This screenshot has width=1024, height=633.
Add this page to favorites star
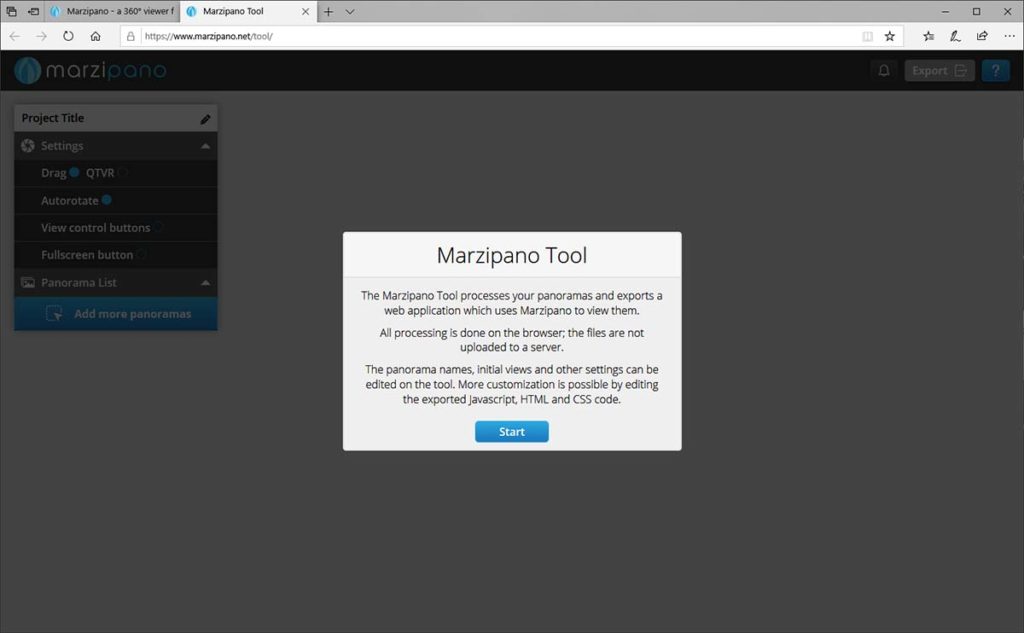click(x=889, y=36)
